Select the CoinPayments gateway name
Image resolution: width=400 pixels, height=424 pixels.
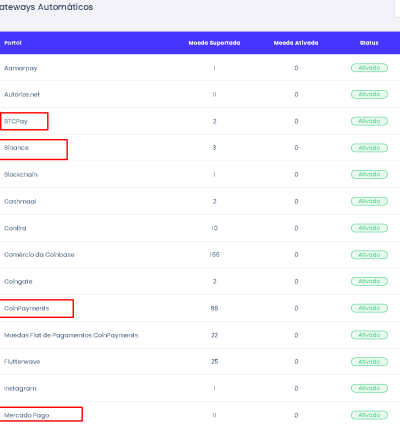point(27,309)
